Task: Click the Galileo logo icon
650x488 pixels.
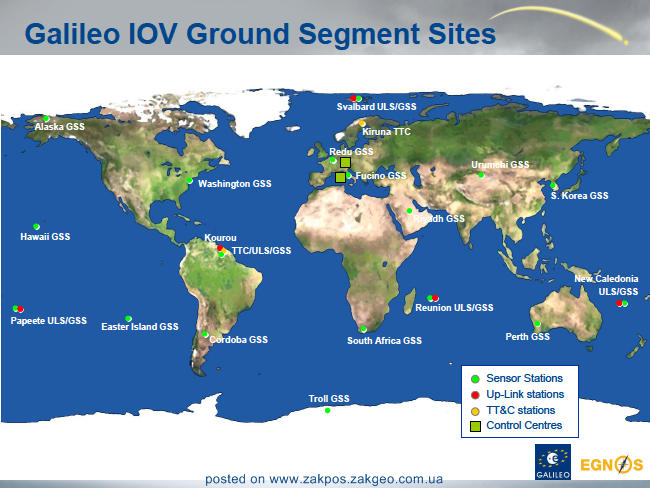Action: (553, 462)
